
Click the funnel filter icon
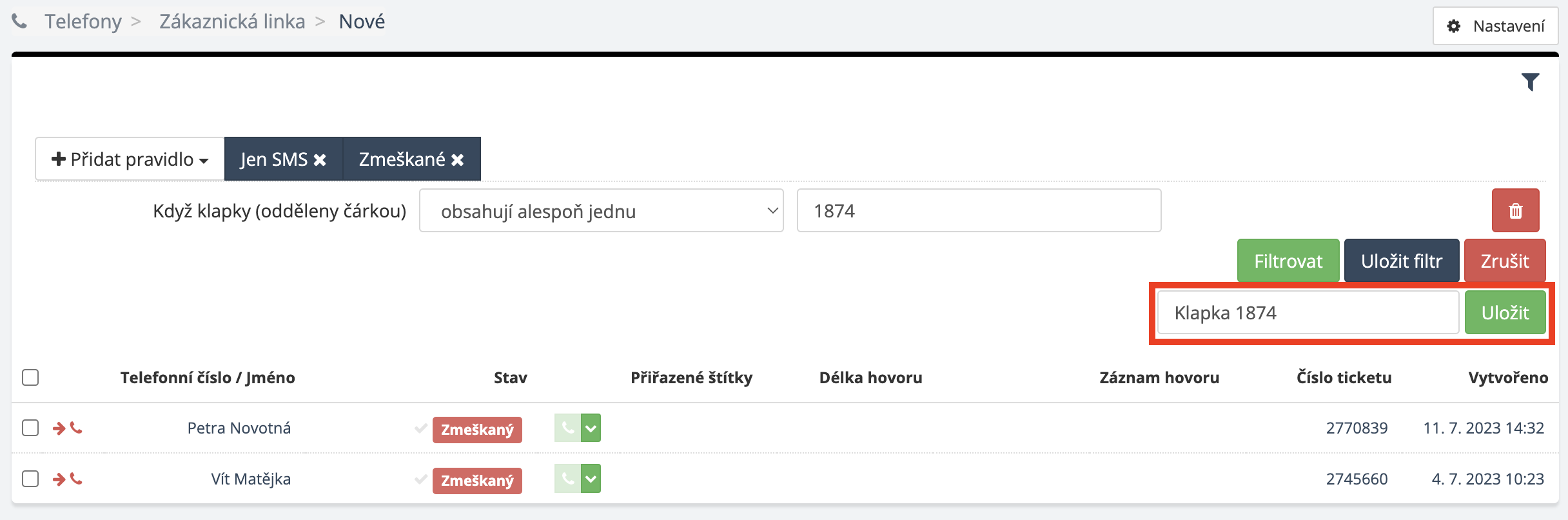pyautogui.click(x=1530, y=82)
